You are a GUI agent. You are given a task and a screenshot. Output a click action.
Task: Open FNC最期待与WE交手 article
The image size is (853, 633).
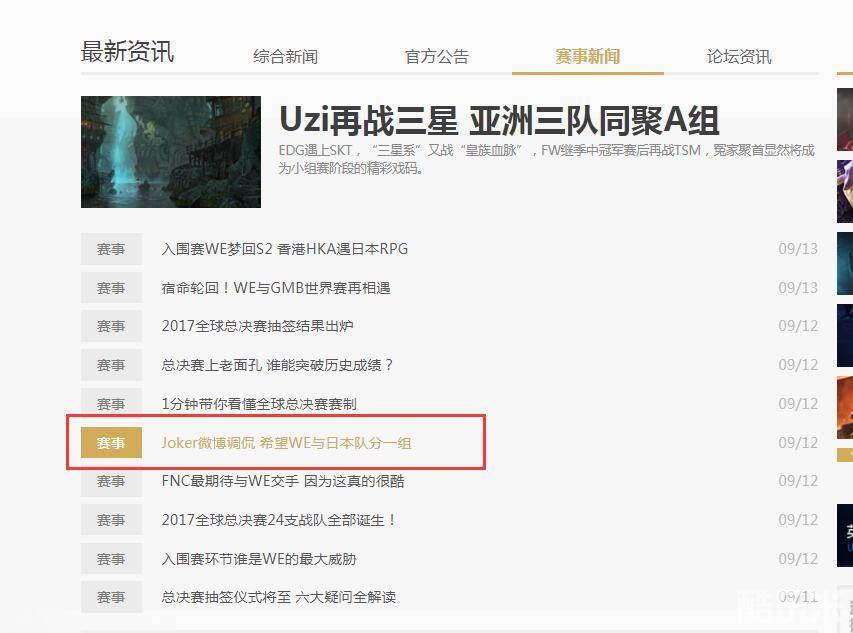tap(283, 481)
